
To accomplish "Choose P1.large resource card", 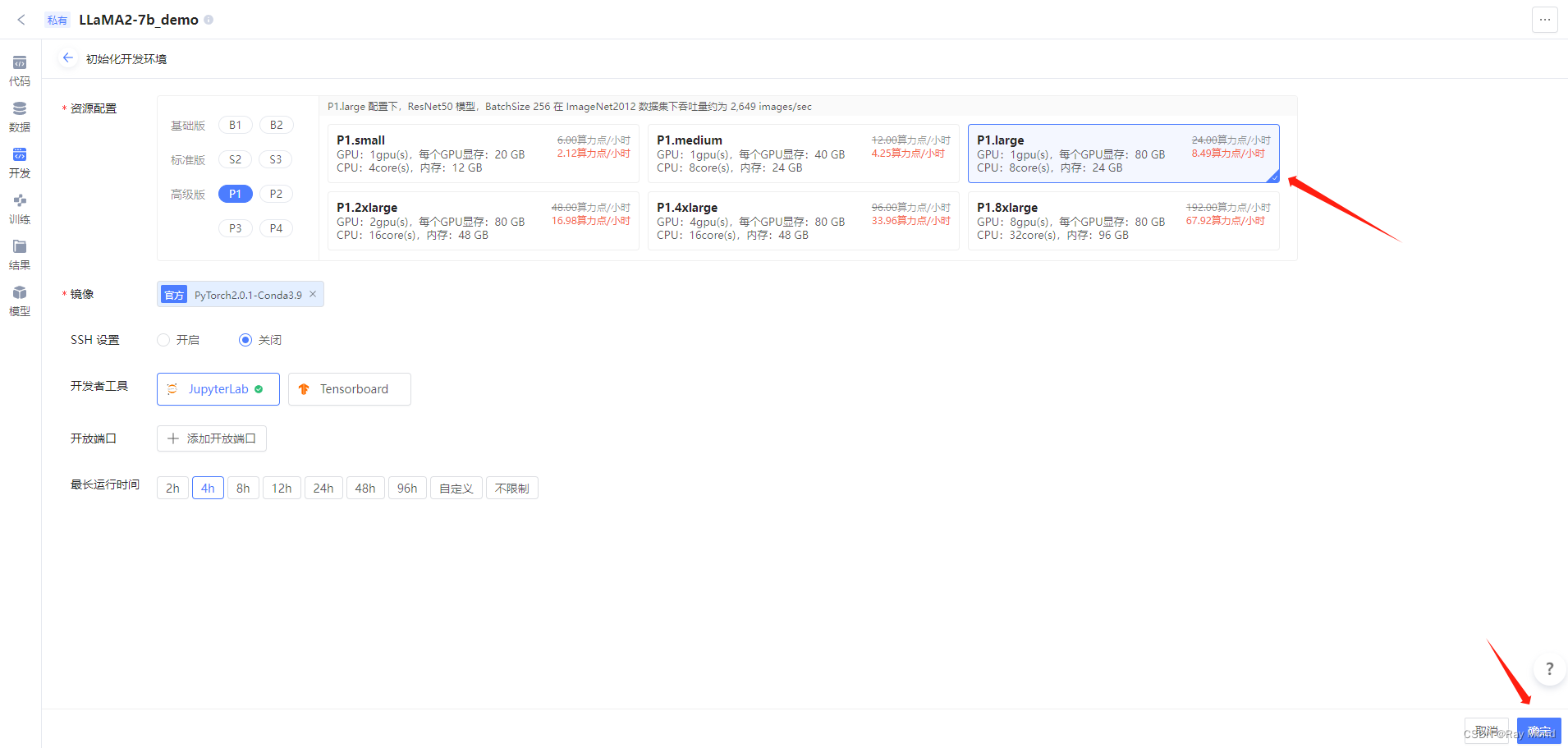I will click(1124, 154).
